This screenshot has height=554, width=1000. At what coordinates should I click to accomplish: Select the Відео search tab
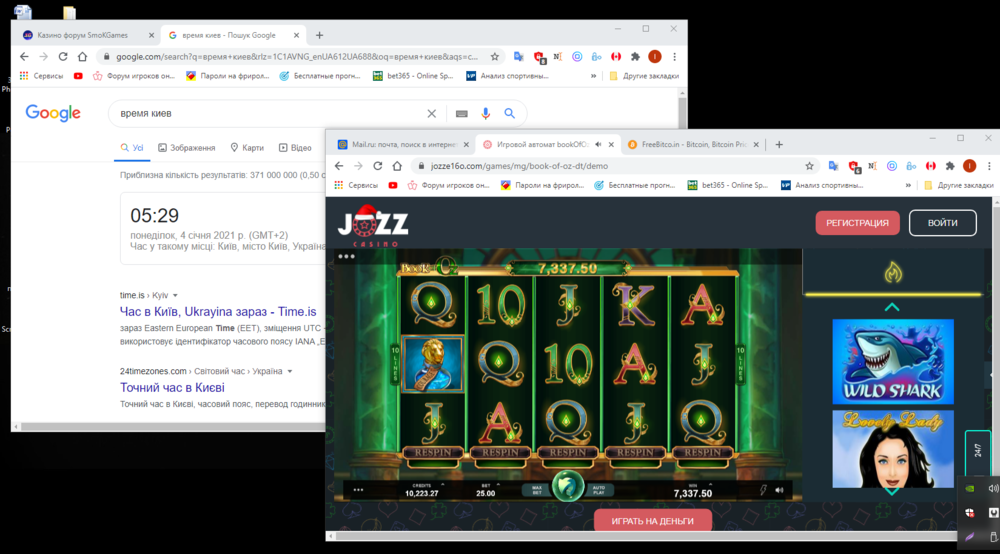click(x=295, y=148)
